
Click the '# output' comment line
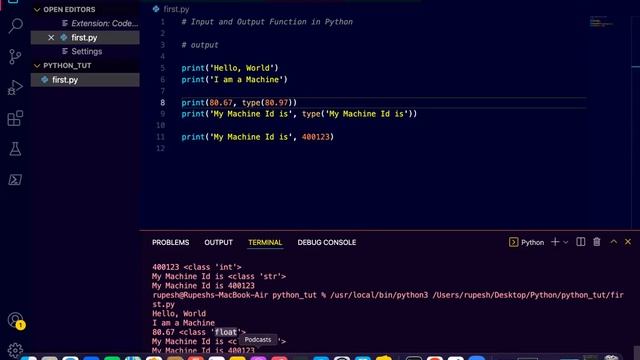point(200,45)
